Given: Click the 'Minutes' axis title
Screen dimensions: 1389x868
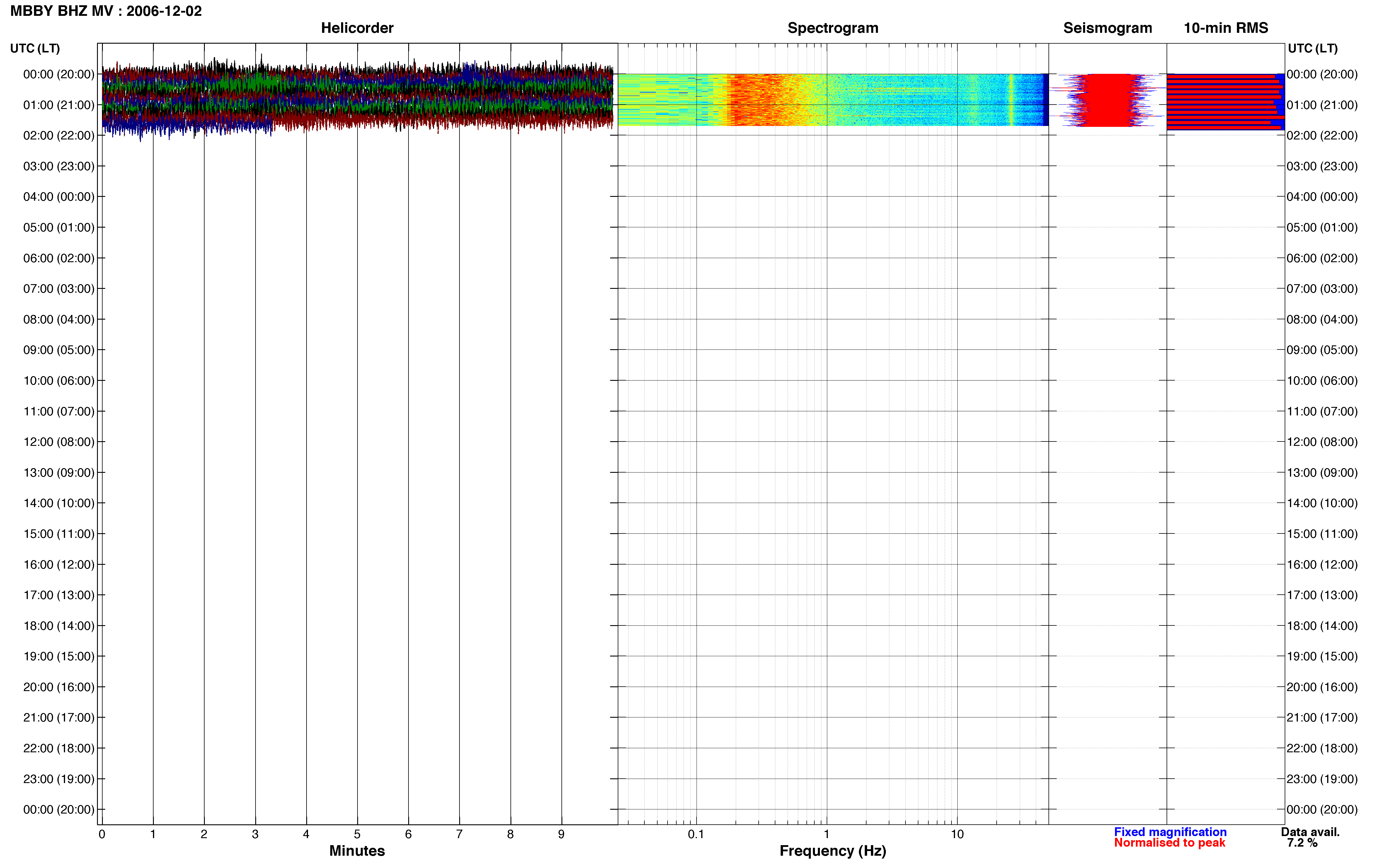Looking at the screenshot, I should (357, 851).
